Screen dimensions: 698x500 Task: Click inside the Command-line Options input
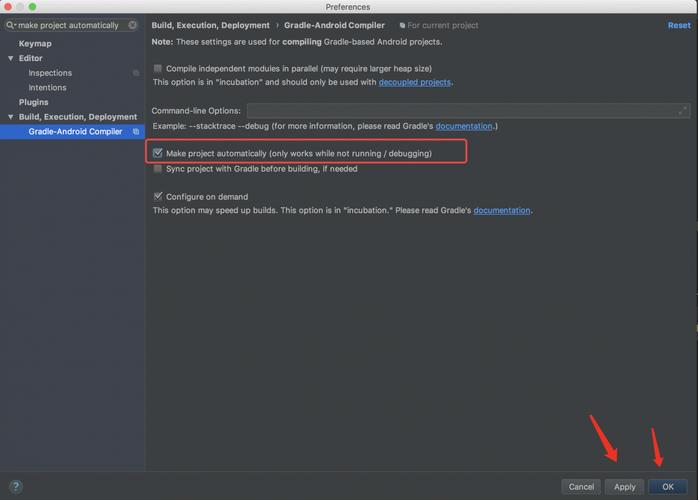point(460,111)
